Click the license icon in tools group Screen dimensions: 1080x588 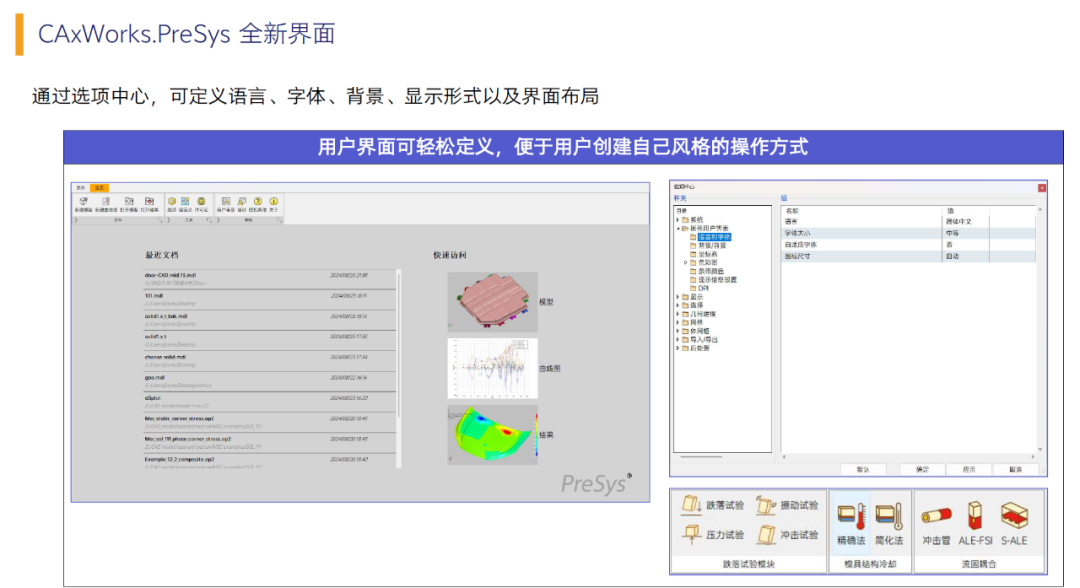tap(201, 201)
